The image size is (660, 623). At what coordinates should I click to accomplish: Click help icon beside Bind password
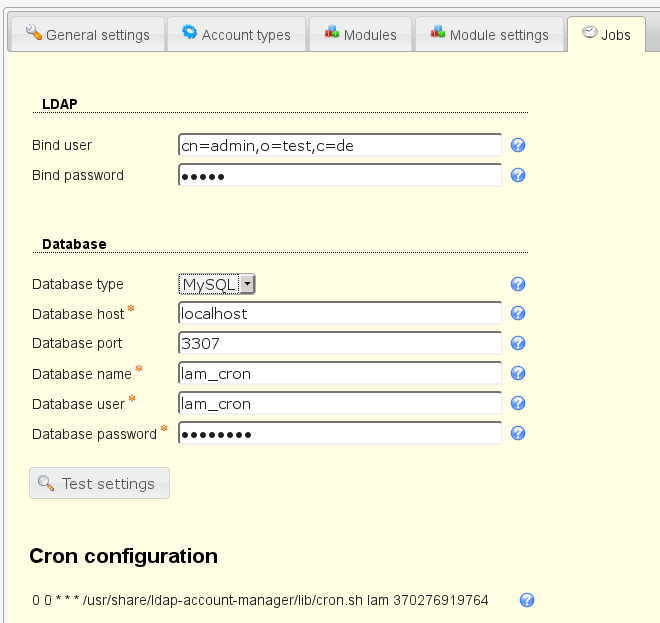click(x=518, y=175)
